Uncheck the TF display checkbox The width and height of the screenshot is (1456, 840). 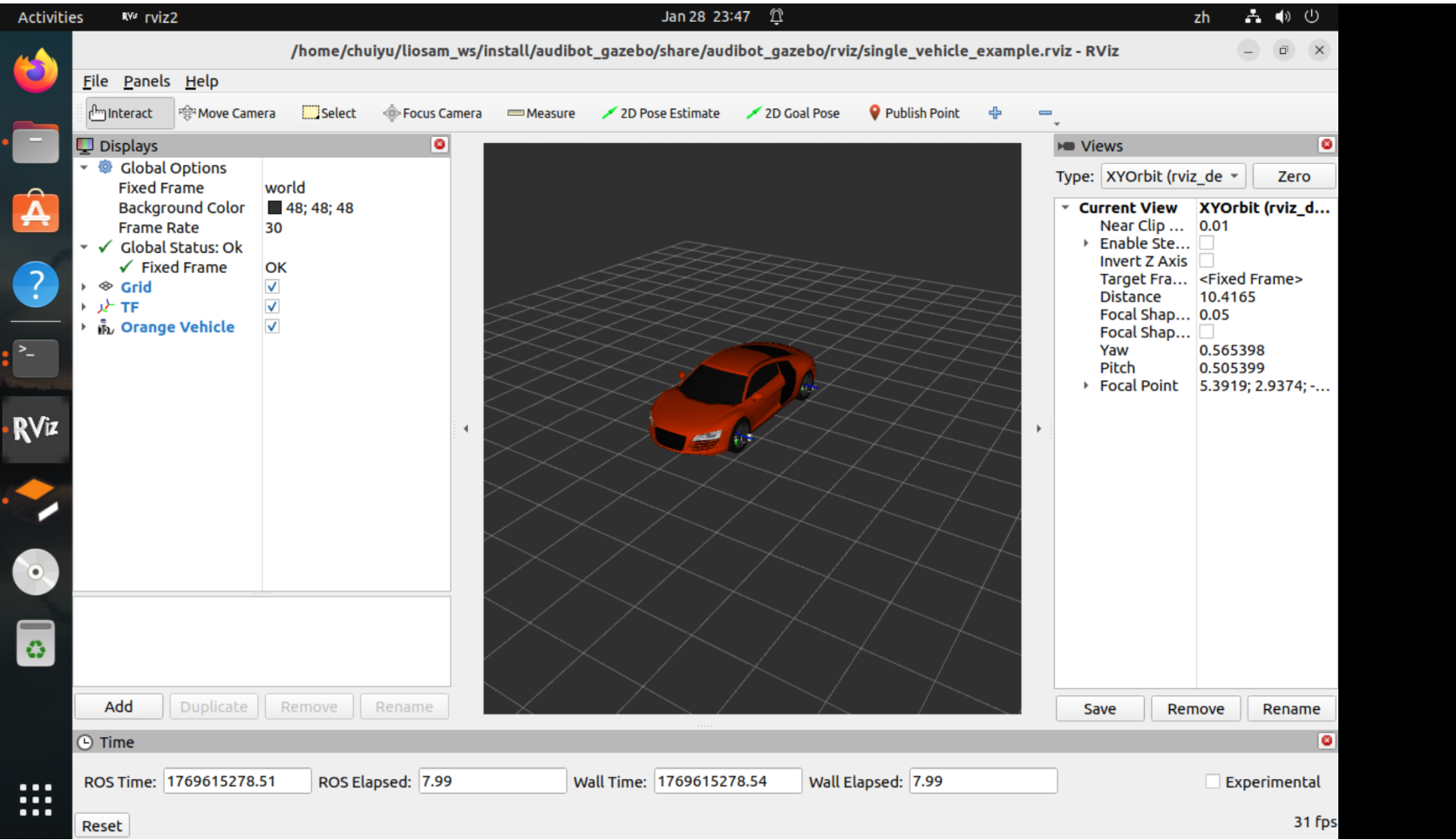coord(272,307)
